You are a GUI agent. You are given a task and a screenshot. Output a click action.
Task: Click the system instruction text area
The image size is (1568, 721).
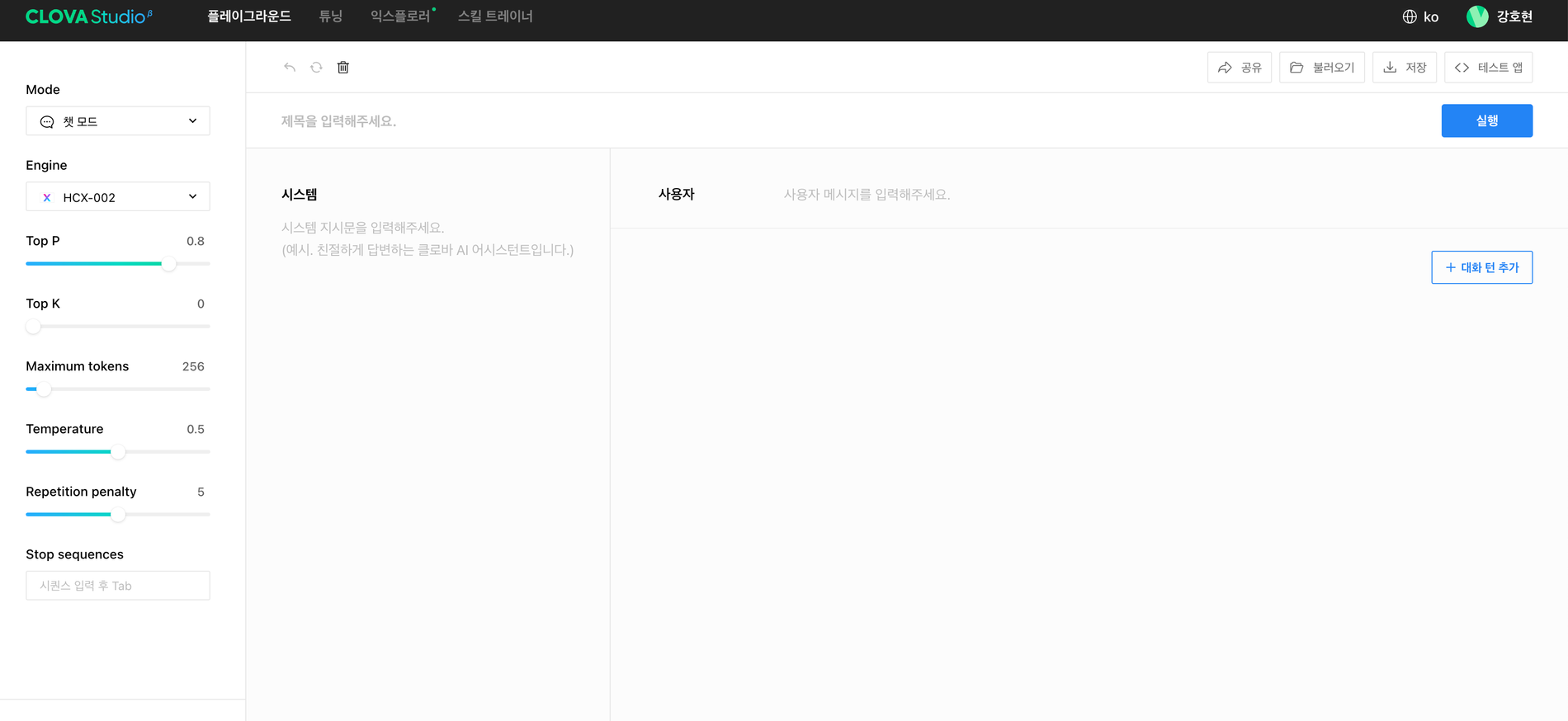click(427, 238)
